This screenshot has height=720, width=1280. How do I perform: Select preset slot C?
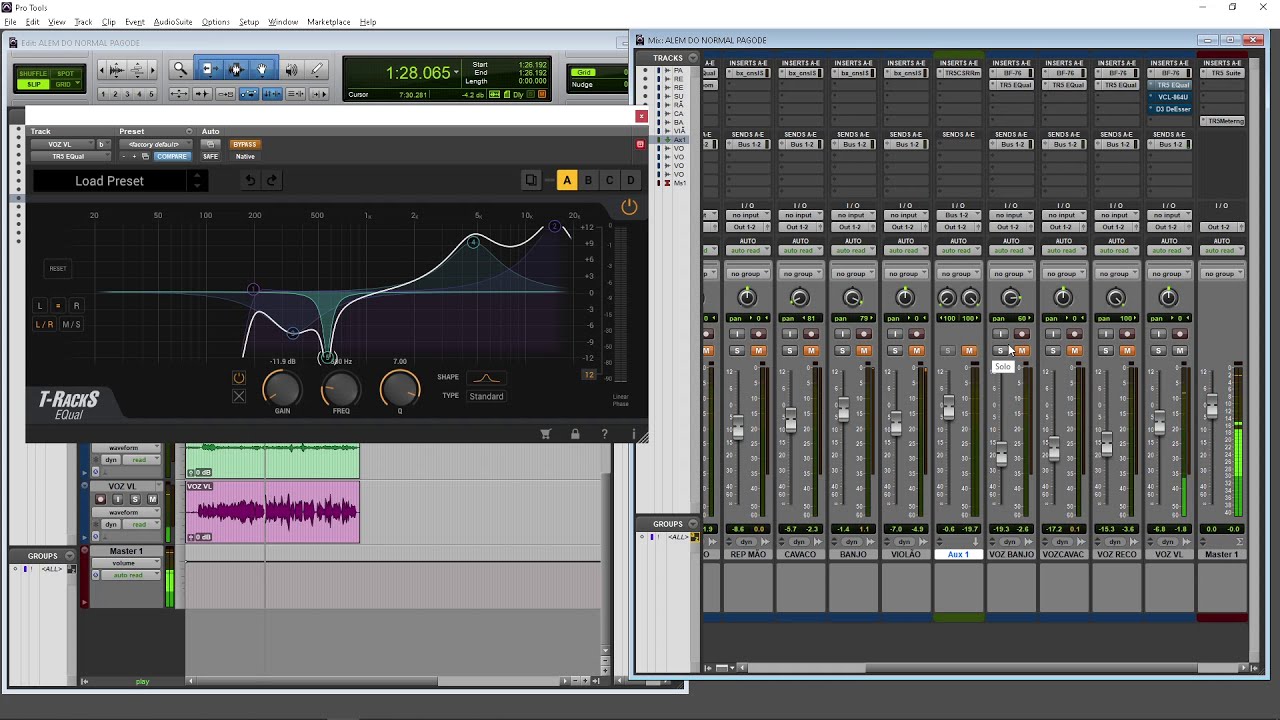pyautogui.click(x=609, y=180)
